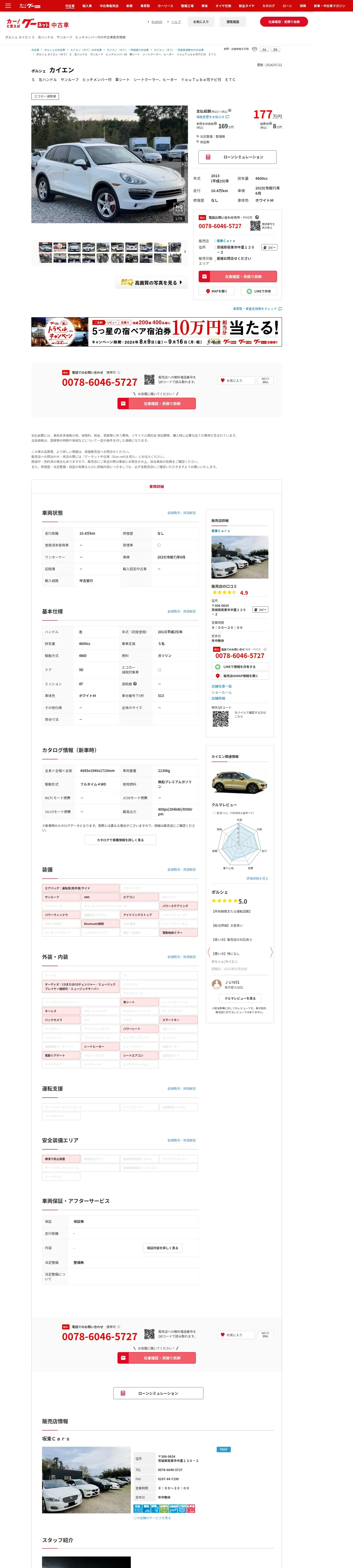Go to 中古車販売店 in the top navigation
This screenshot has height=1568, width=353.
coord(109,5)
